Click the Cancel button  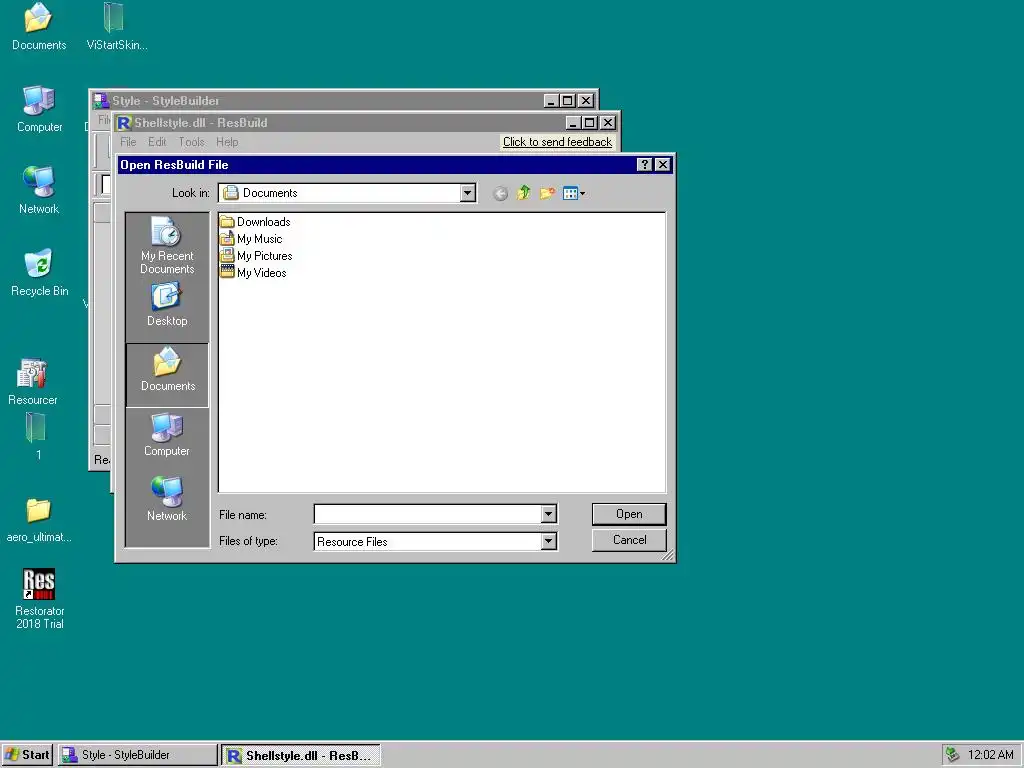(629, 540)
